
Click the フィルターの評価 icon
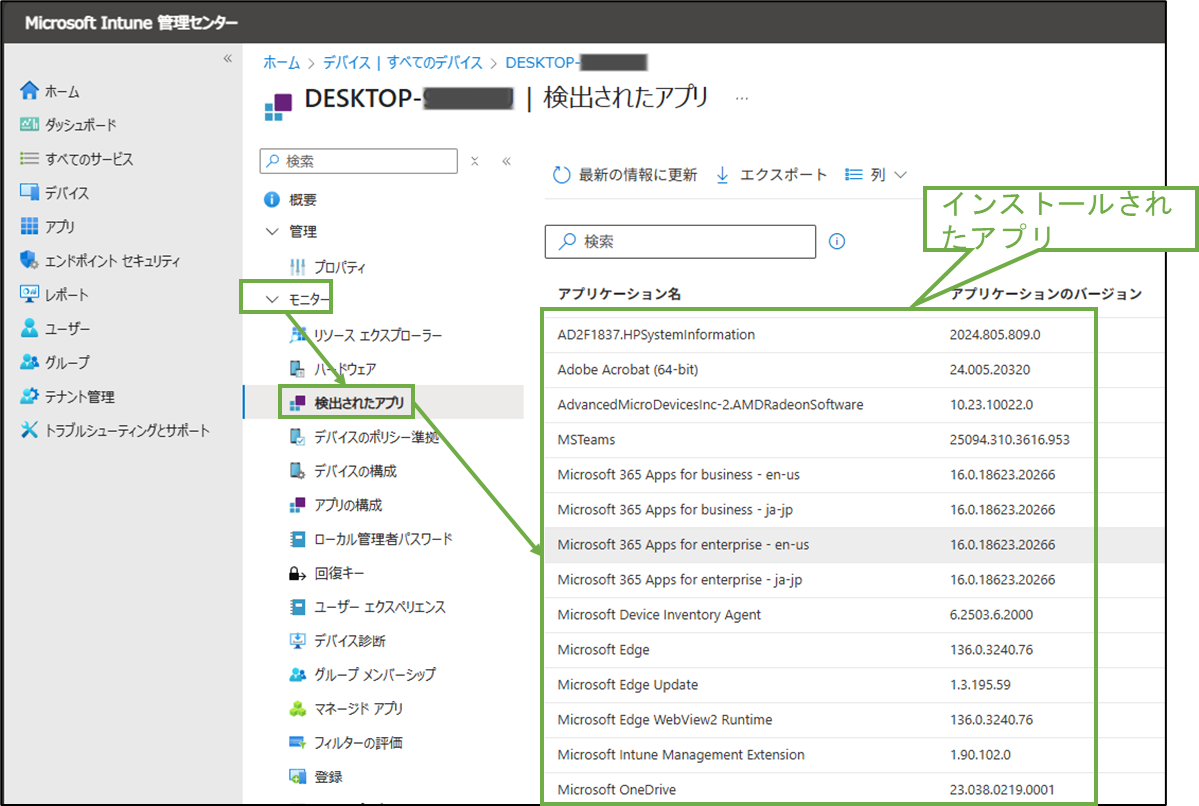click(297, 742)
